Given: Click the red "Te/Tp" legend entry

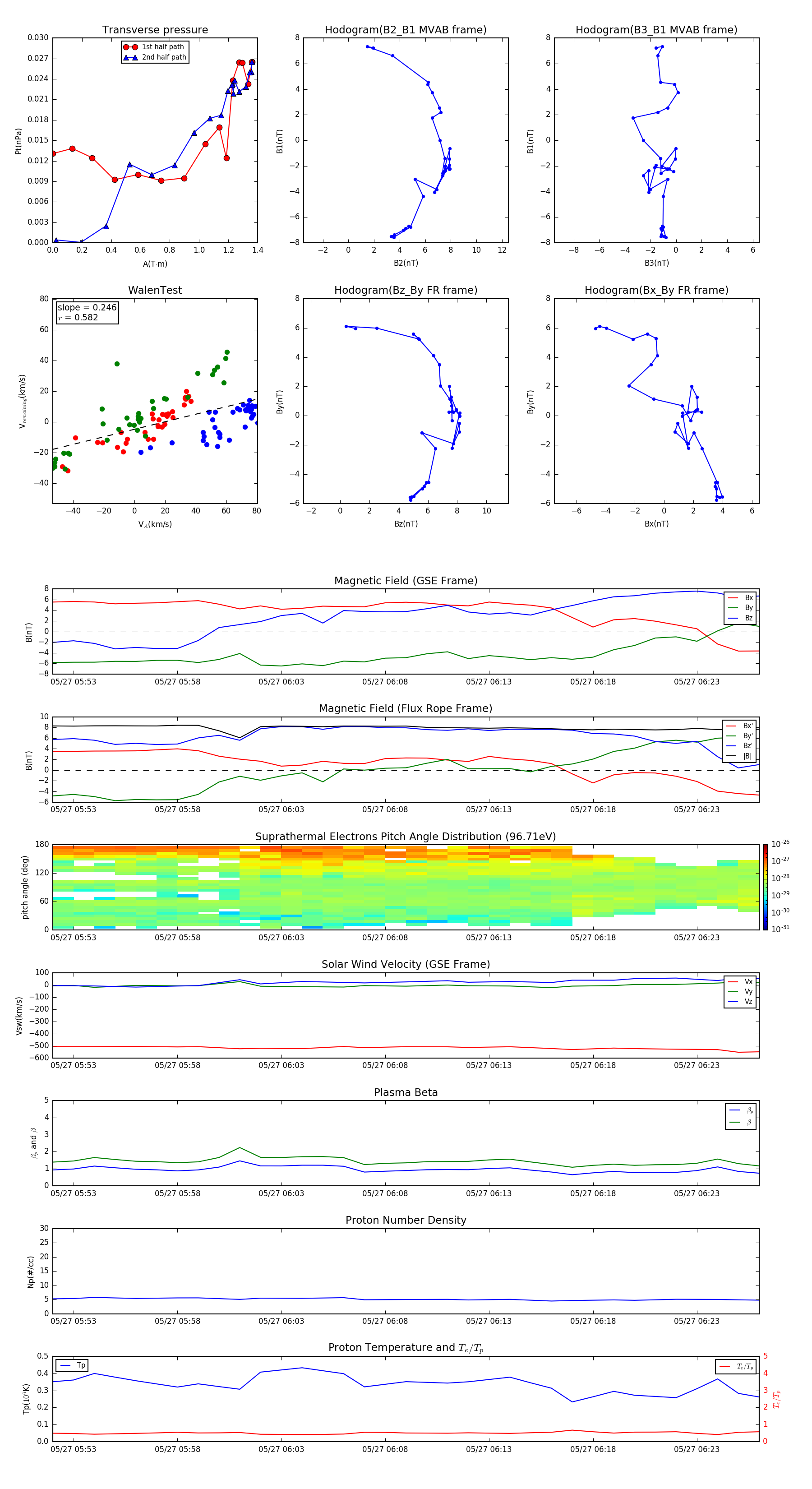Looking at the screenshot, I should 736,1367.
